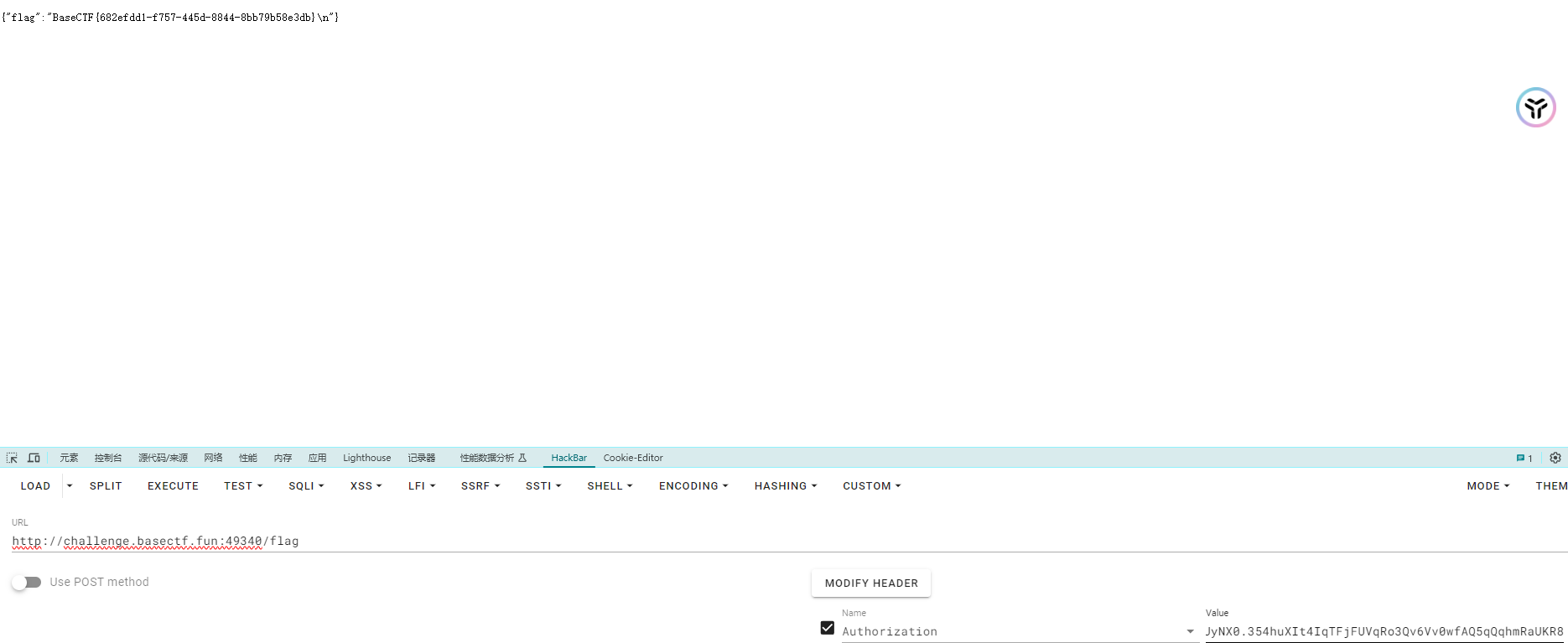Click the floating circular assistant icon
1568x643 pixels.
click(1535, 107)
